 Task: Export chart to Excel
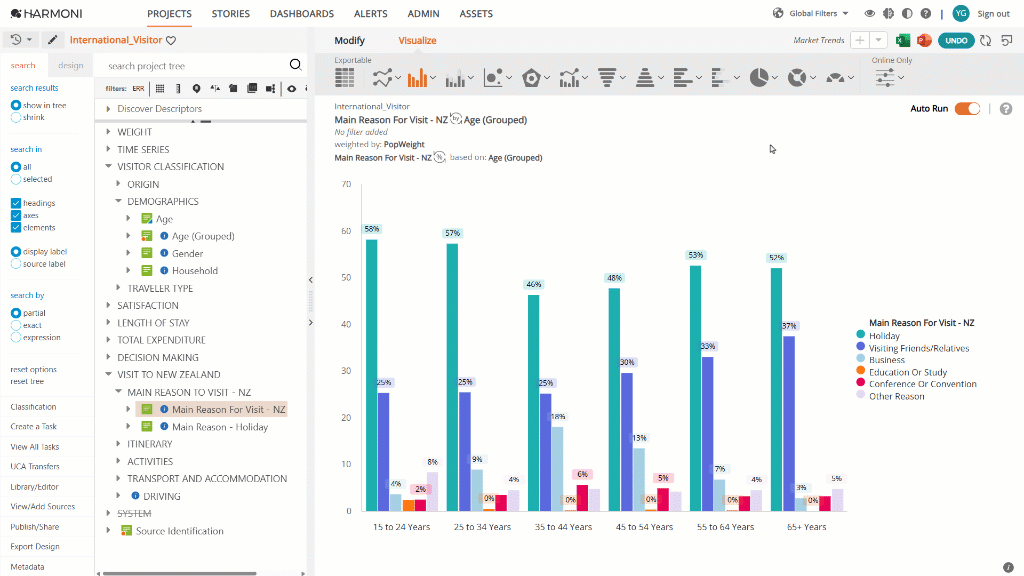coord(903,40)
